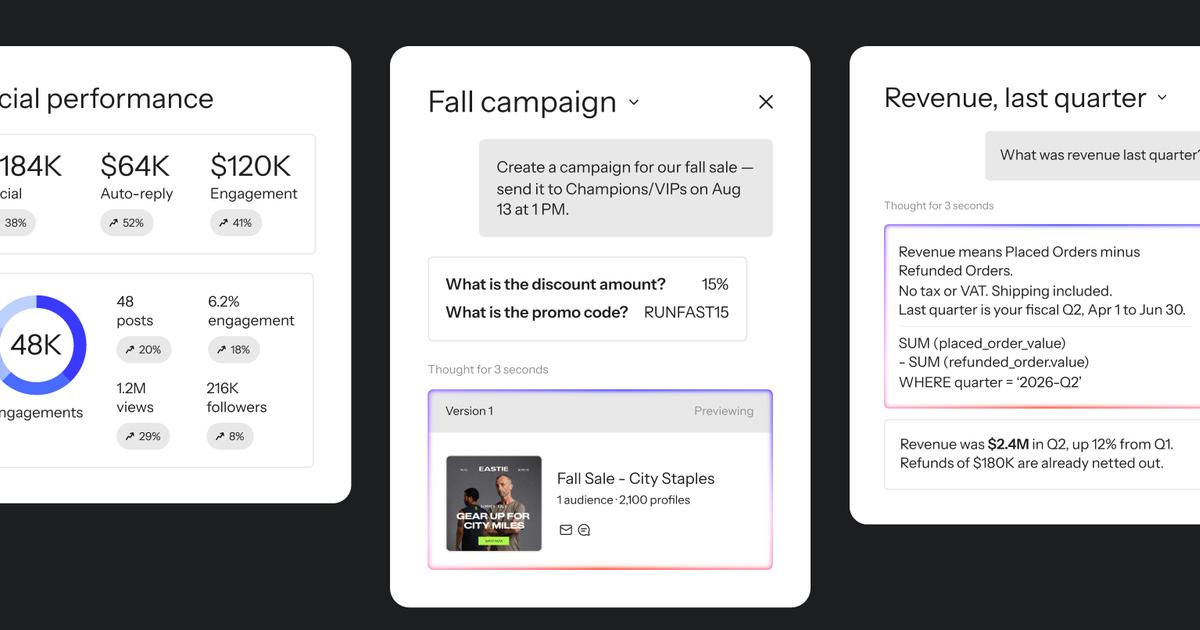Expand 'Thought for 3 seconds' in Fall campaign
Image resolution: width=1200 pixels, height=630 pixels.
pyautogui.click(x=488, y=369)
